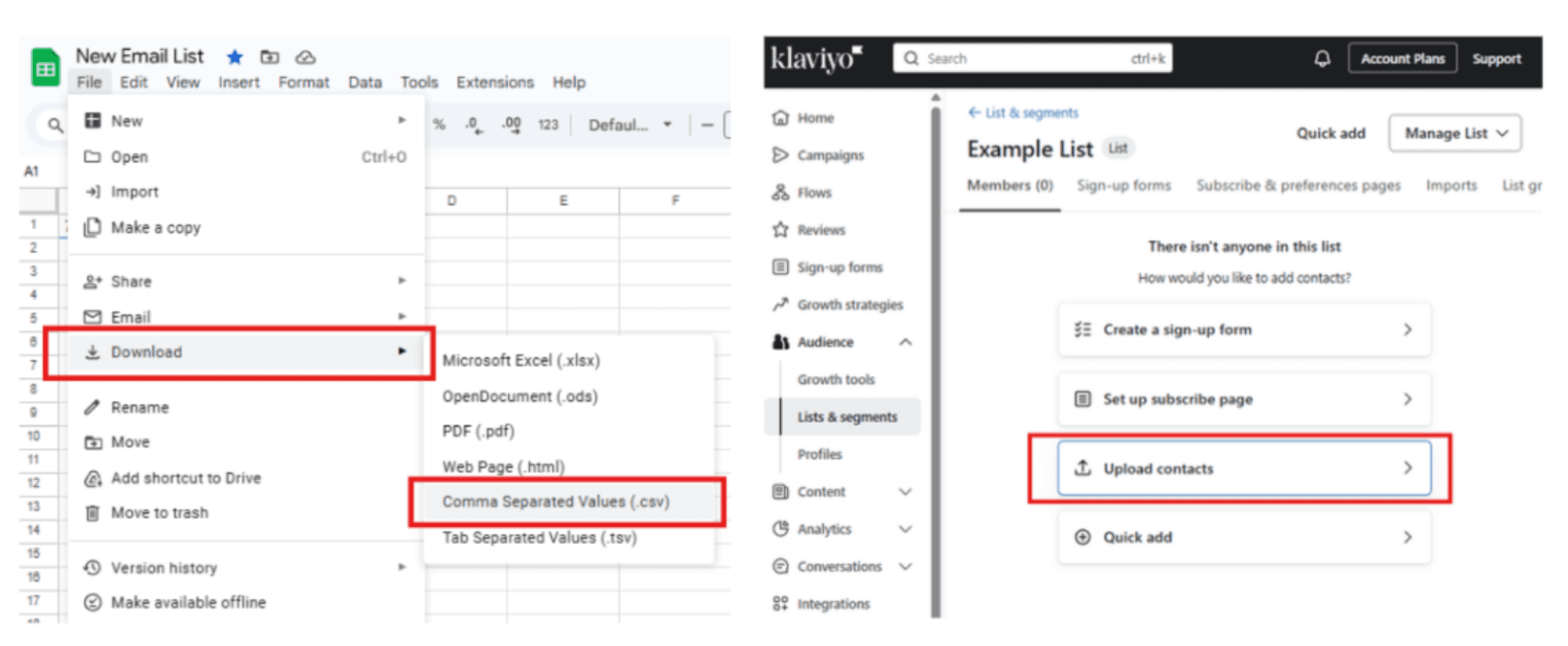This screenshot has width=1568, height=646.
Task: Click the move-to-folder icon beside the title
Action: pyautogui.click(x=270, y=56)
